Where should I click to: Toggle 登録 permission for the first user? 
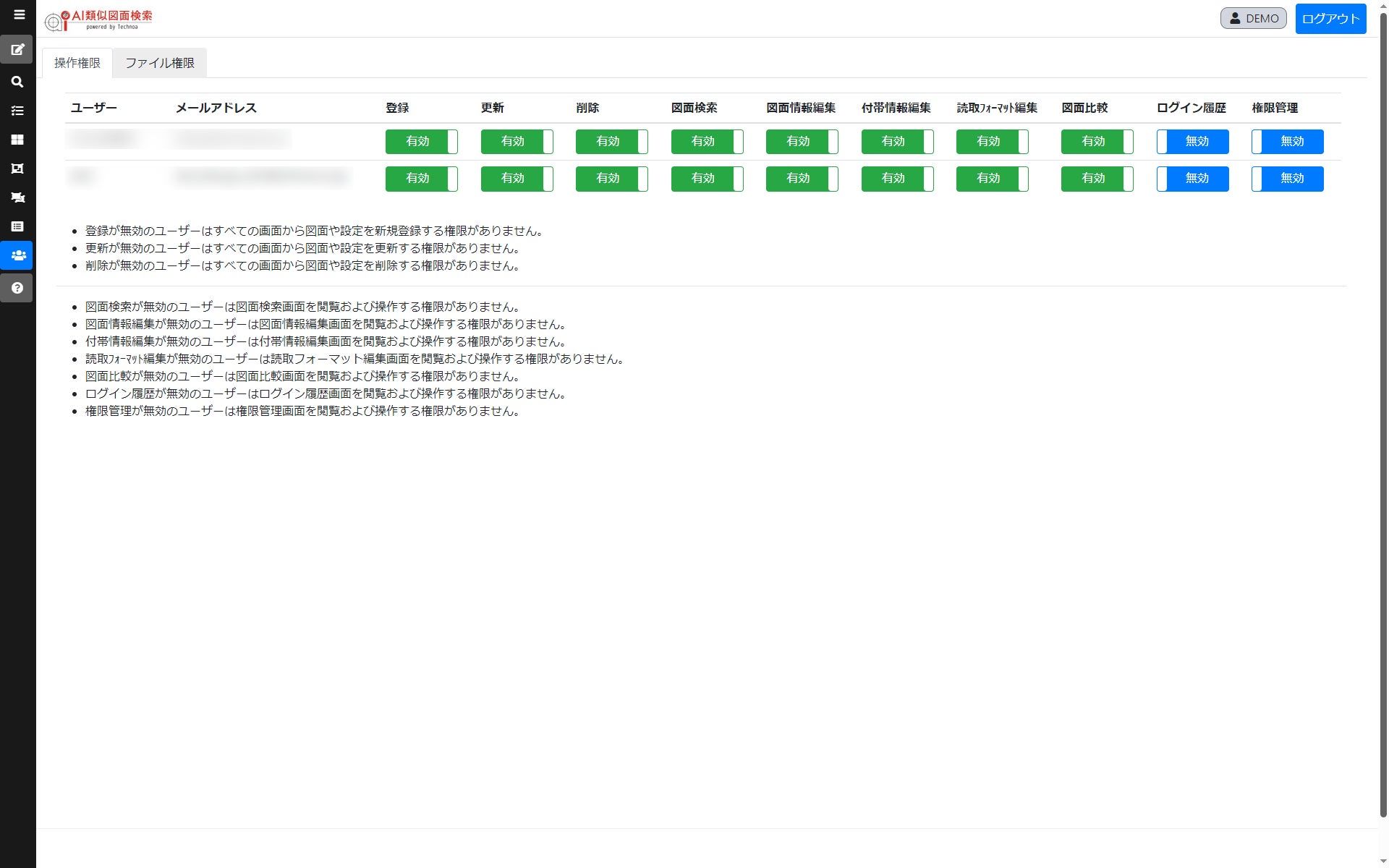click(421, 142)
